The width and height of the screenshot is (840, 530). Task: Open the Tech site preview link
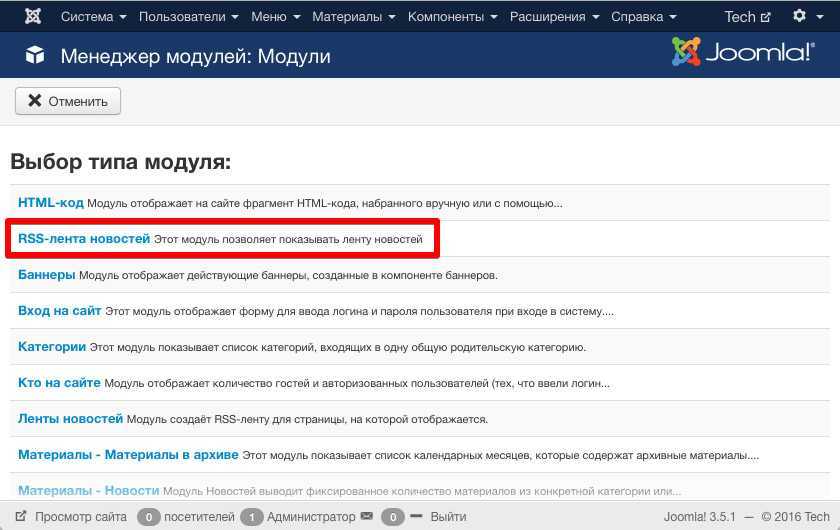click(747, 17)
